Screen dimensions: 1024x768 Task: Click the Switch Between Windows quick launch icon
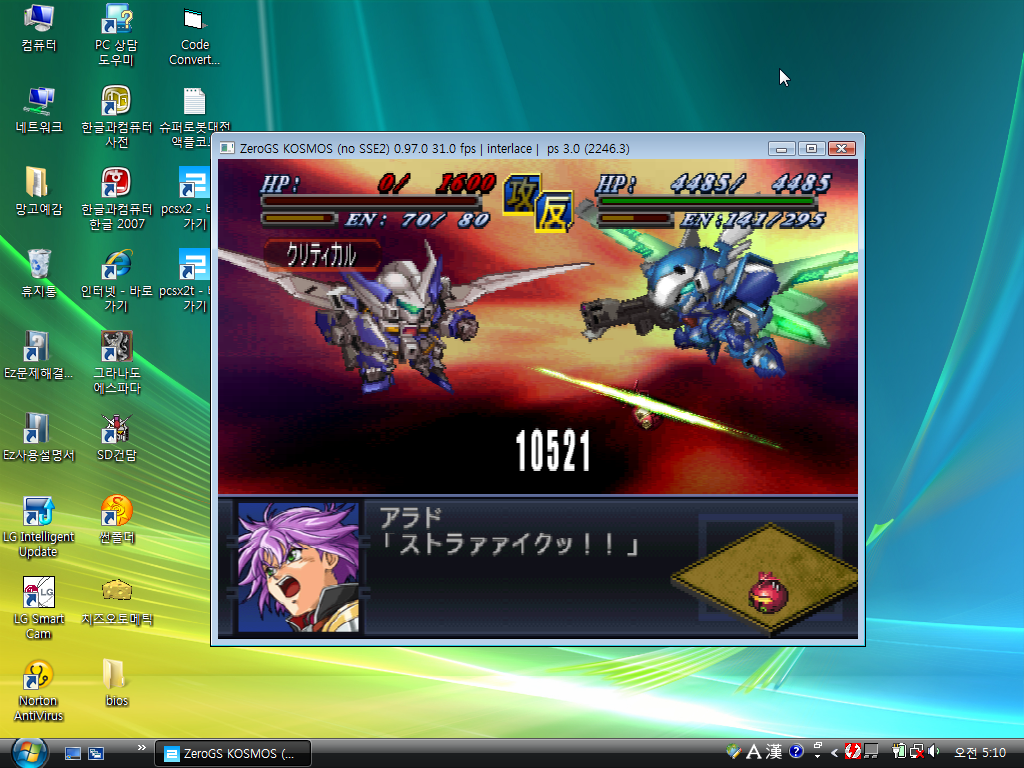pyautogui.click(x=96, y=754)
